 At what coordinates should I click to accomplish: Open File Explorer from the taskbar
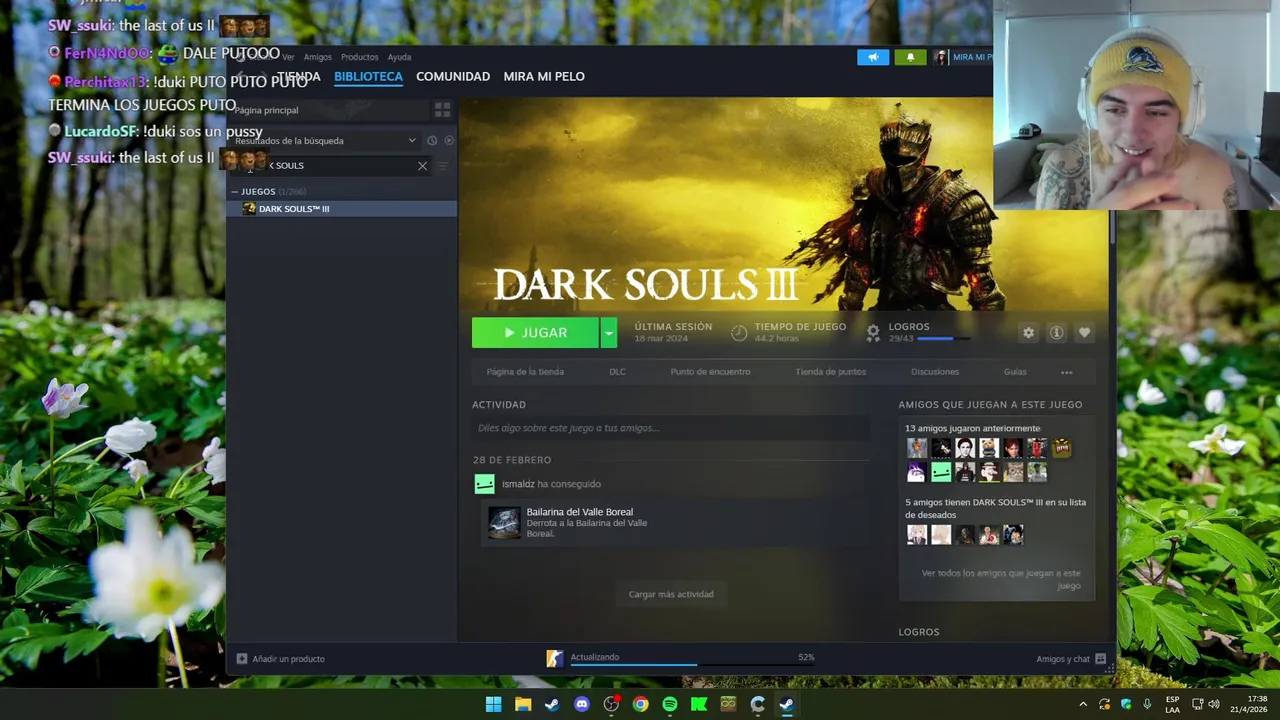523,704
